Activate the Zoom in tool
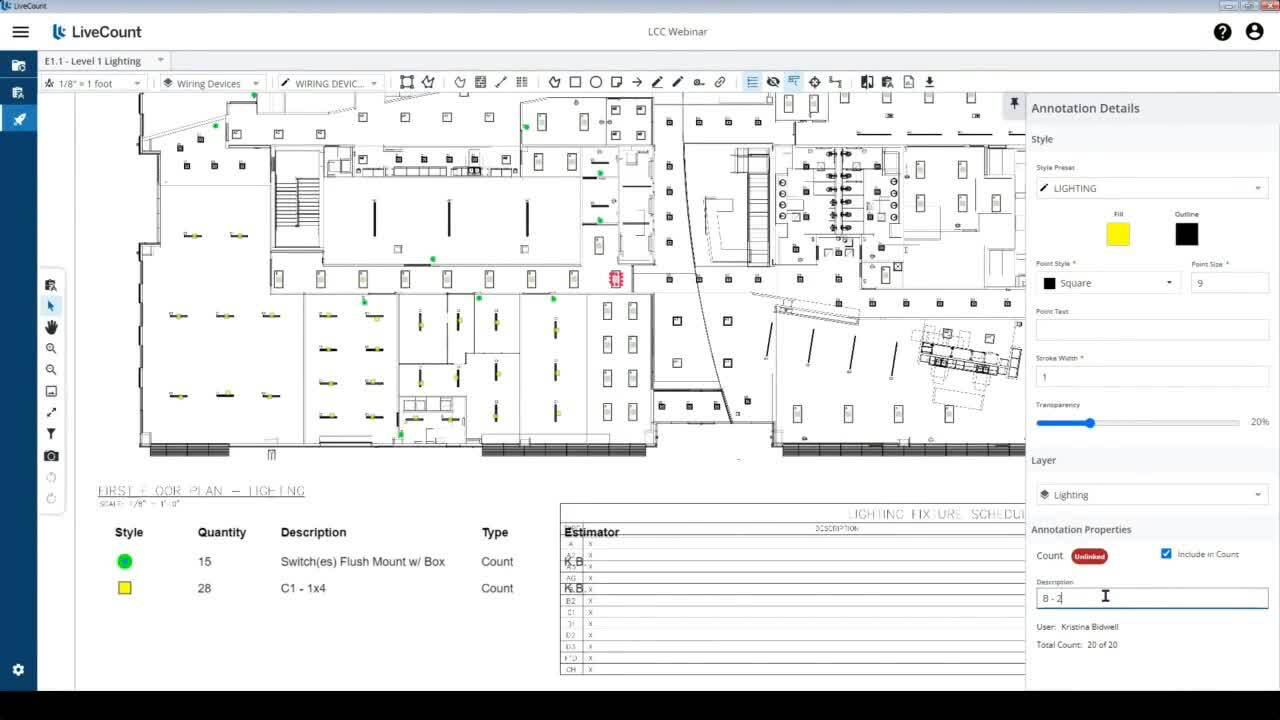This screenshot has width=1280, height=720. pos(51,348)
